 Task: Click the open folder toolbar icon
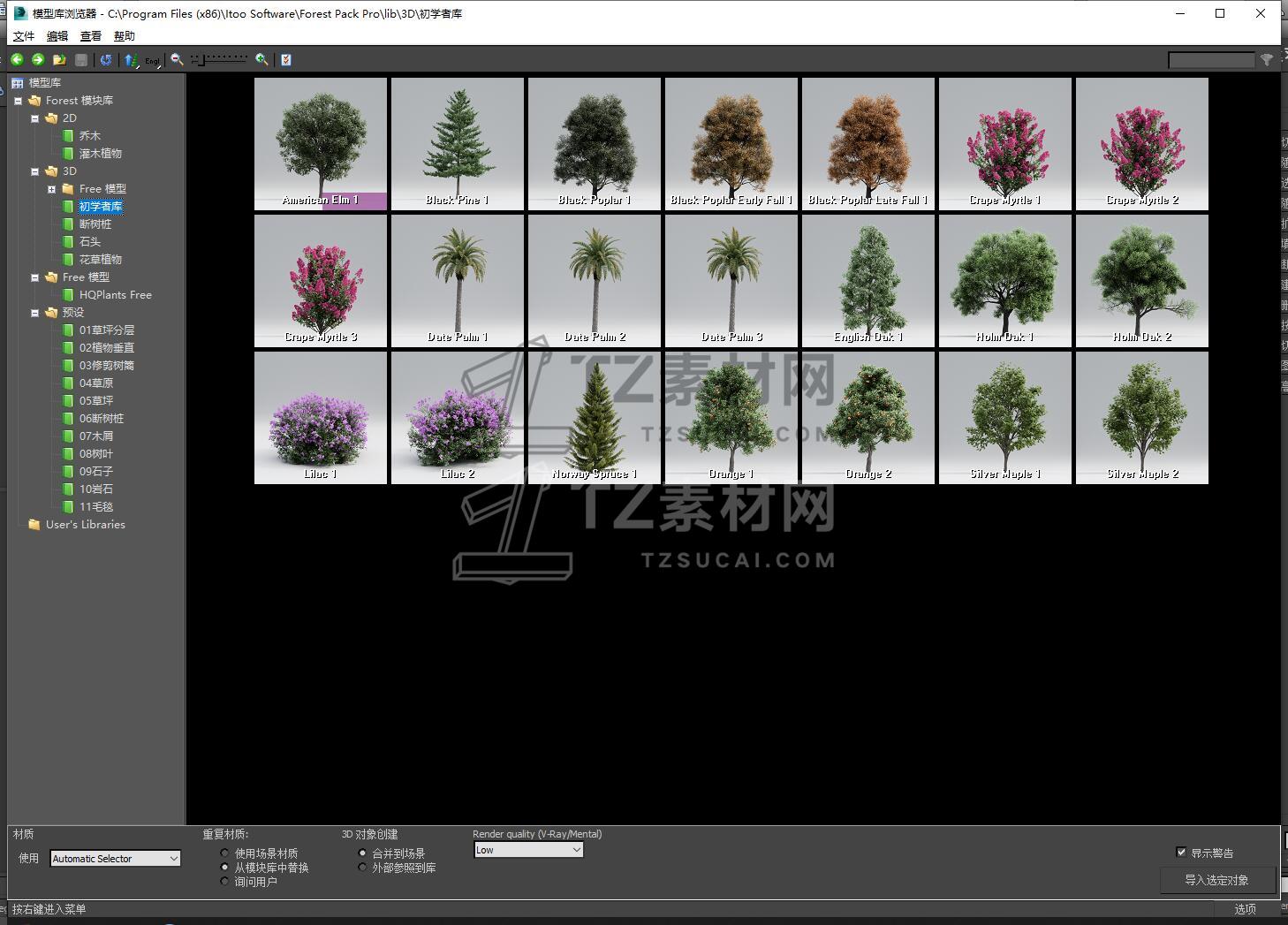pyautogui.click(x=59, y=59)
